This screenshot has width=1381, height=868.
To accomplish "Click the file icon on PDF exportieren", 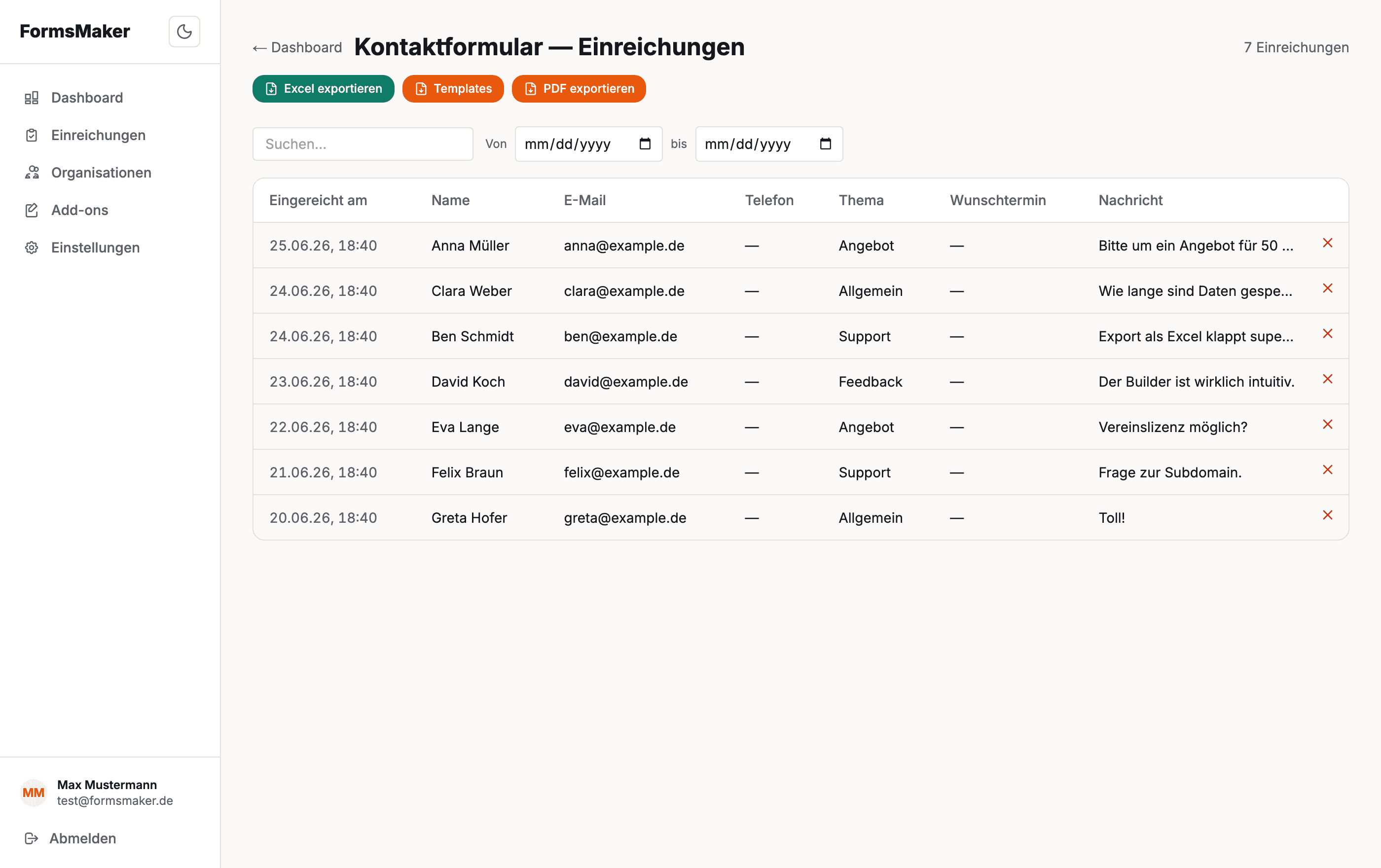I will click(x=531, y=89).
